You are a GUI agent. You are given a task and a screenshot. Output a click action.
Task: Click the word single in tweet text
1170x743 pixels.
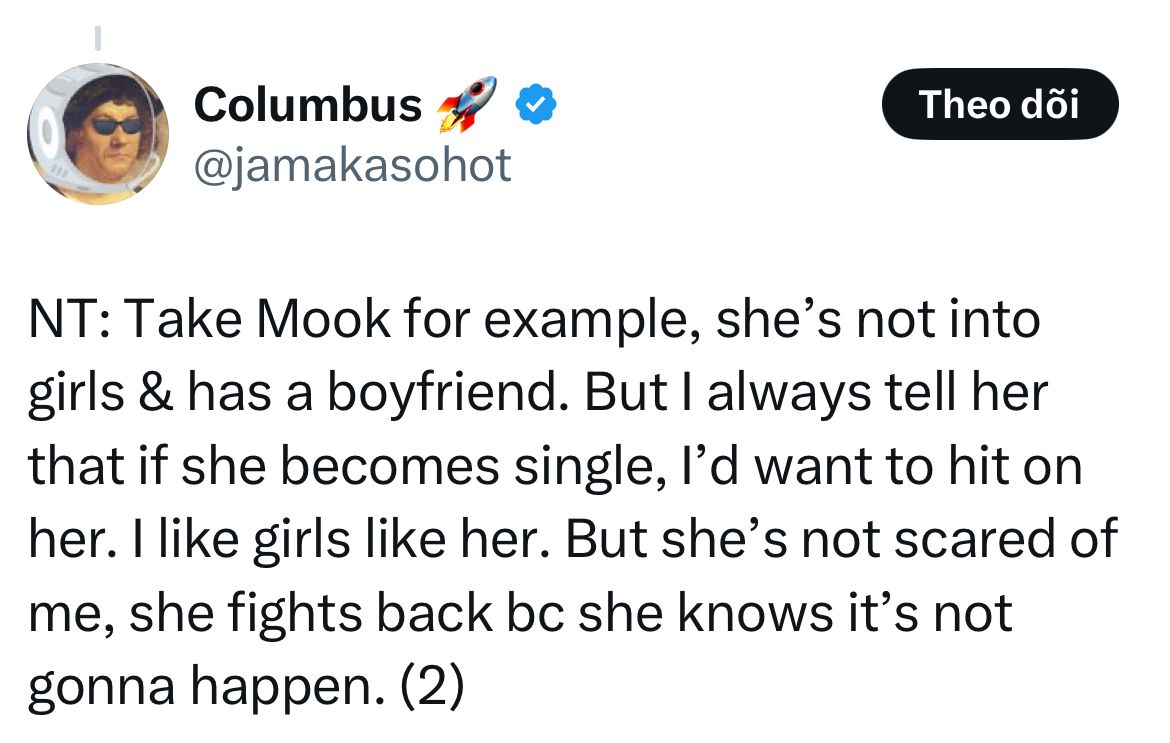[x=584, y=468]
